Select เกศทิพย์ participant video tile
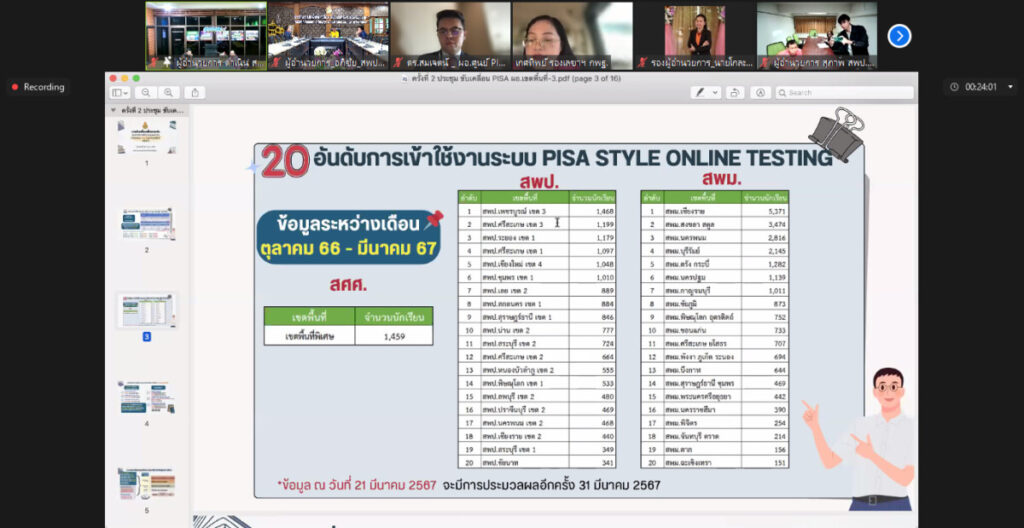Screen dimensions: 1024x528 coord(573,35)
